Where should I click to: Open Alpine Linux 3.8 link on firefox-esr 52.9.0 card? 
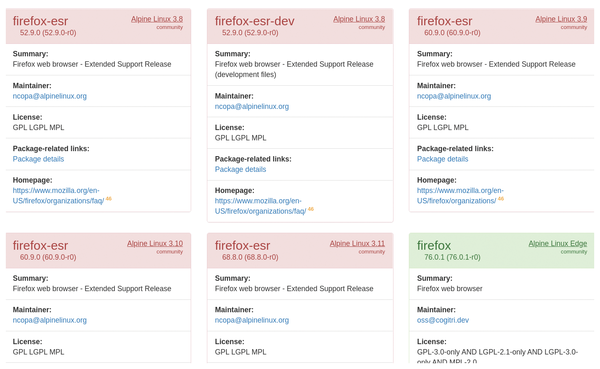pyautogui.click(x=157, y=19)
